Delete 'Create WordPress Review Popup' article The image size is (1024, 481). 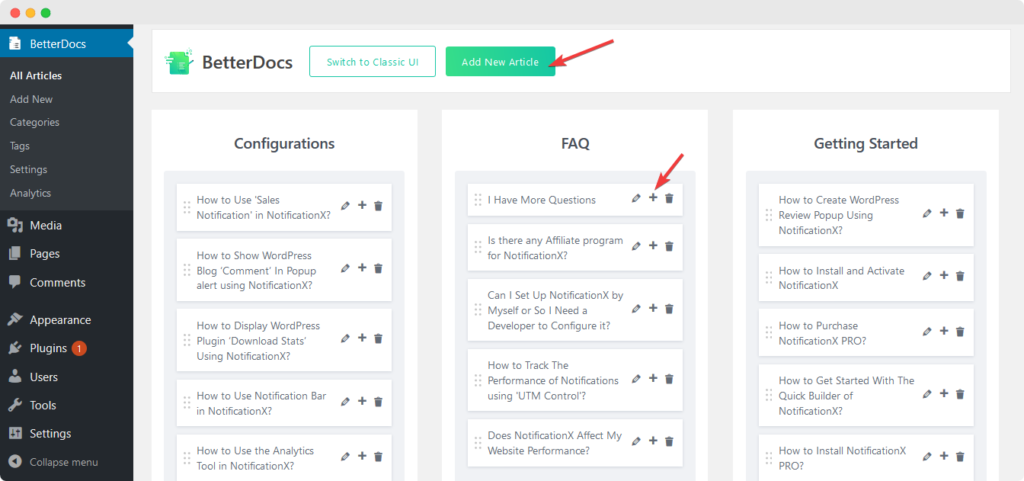coord(959,213)
